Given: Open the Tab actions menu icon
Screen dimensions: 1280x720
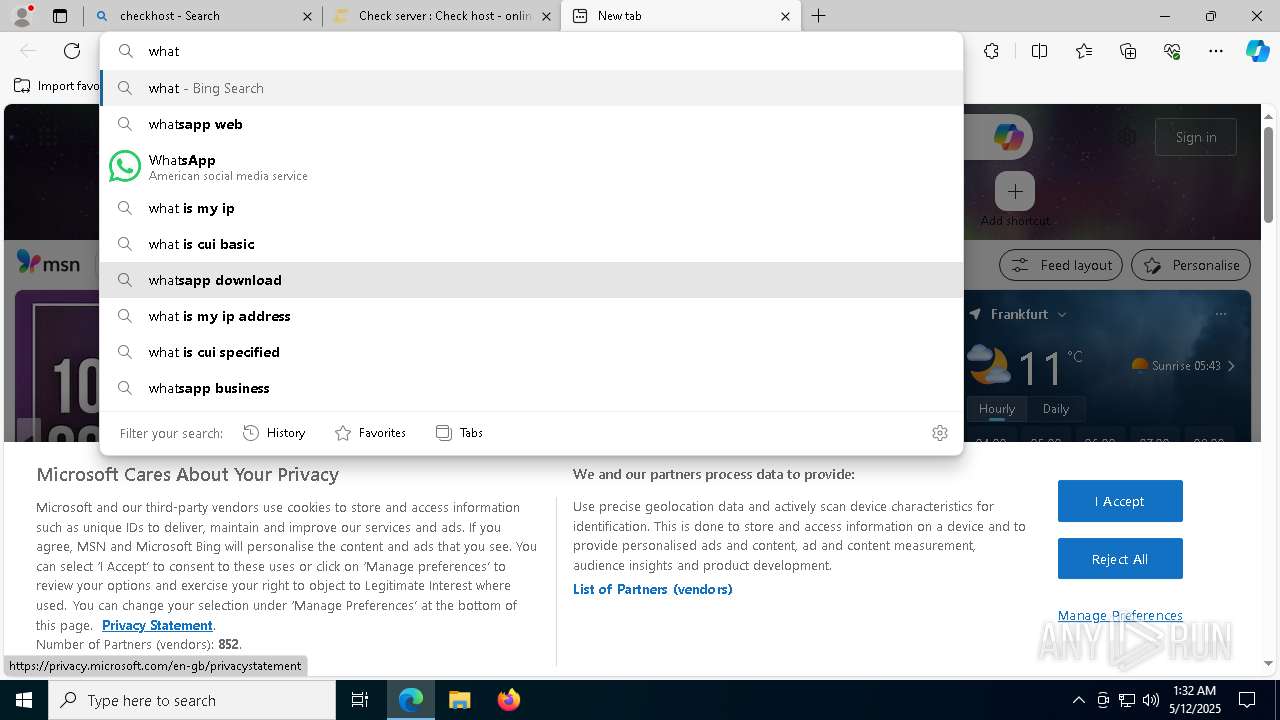Looking at the screenshot, I should tap(60, 16).
